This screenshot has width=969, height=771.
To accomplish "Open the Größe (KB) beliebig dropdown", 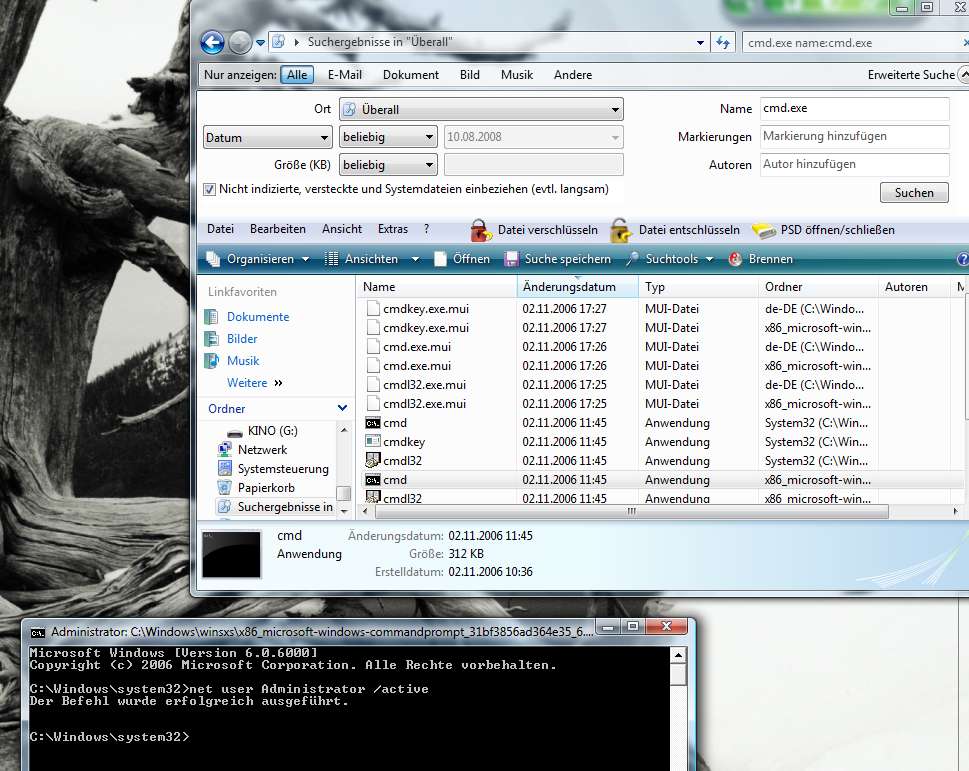I will (x=388, y=165).
